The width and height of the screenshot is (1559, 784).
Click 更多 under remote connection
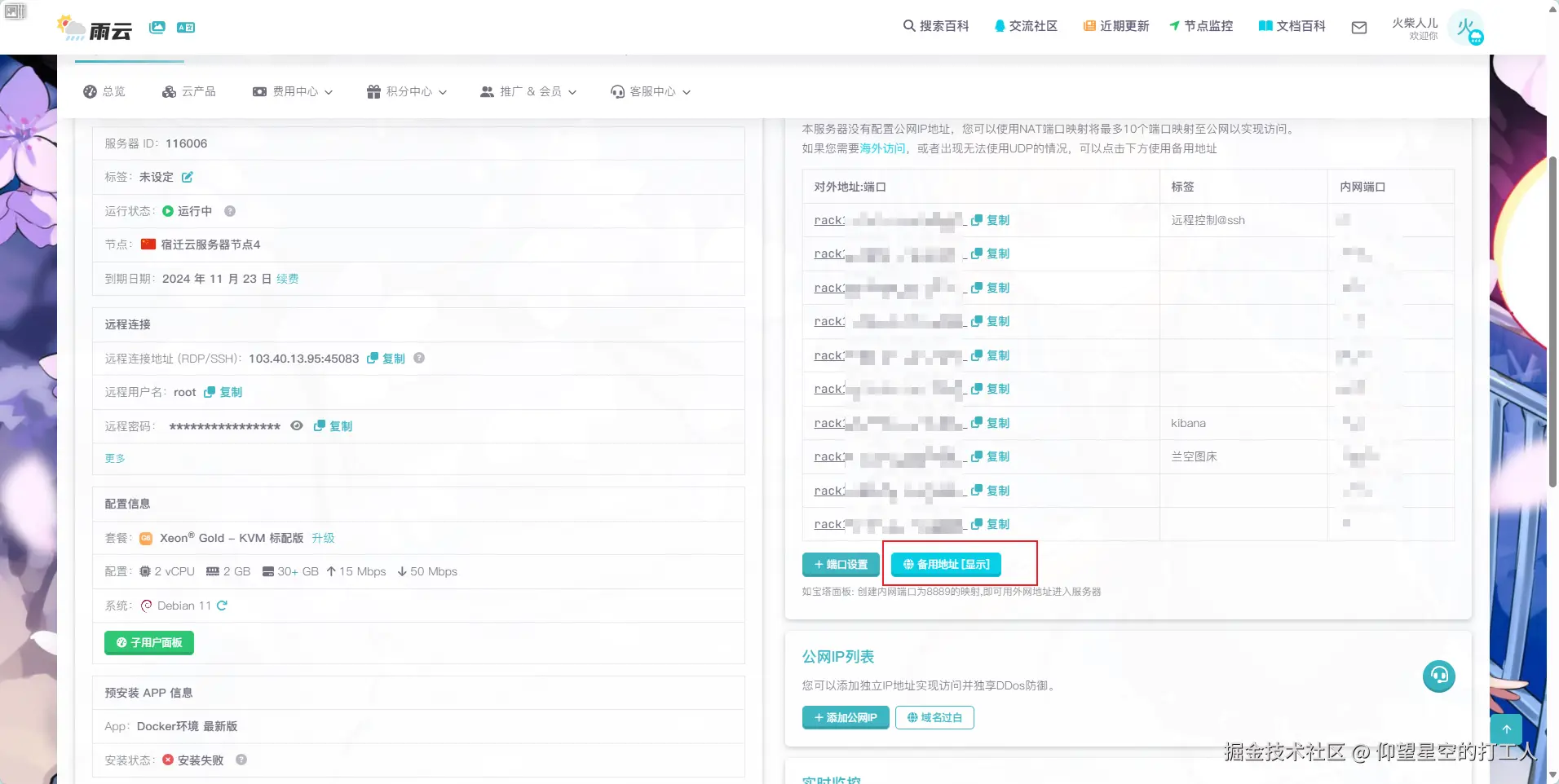point(115,459)
